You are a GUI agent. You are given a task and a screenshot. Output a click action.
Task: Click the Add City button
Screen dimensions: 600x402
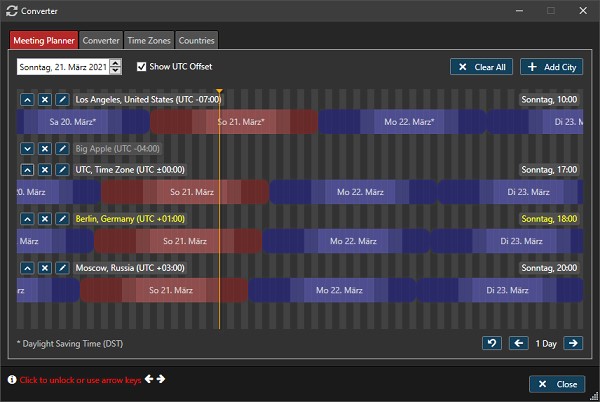[550, 67]
